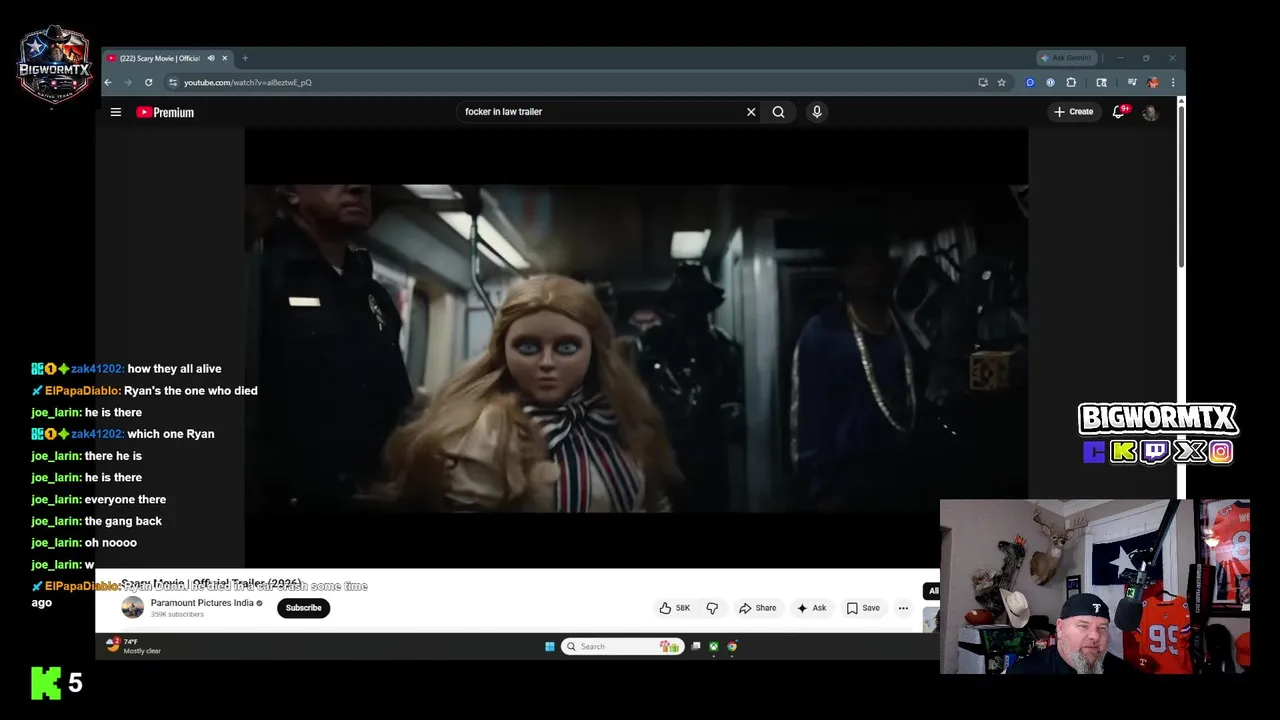Open the weather widget showing 74°F
Screen dimensions: 1280x720
(x=134, y=646)
